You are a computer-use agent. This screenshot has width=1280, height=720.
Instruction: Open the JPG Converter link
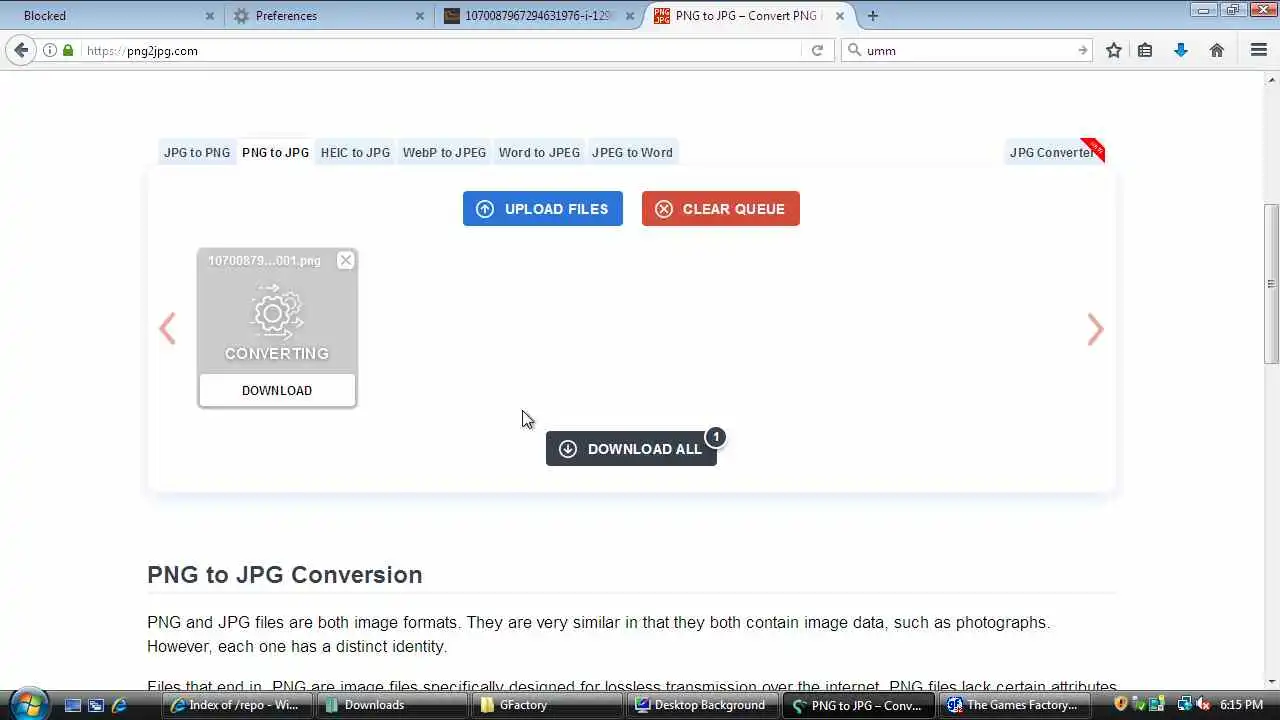click(1055, 152)
